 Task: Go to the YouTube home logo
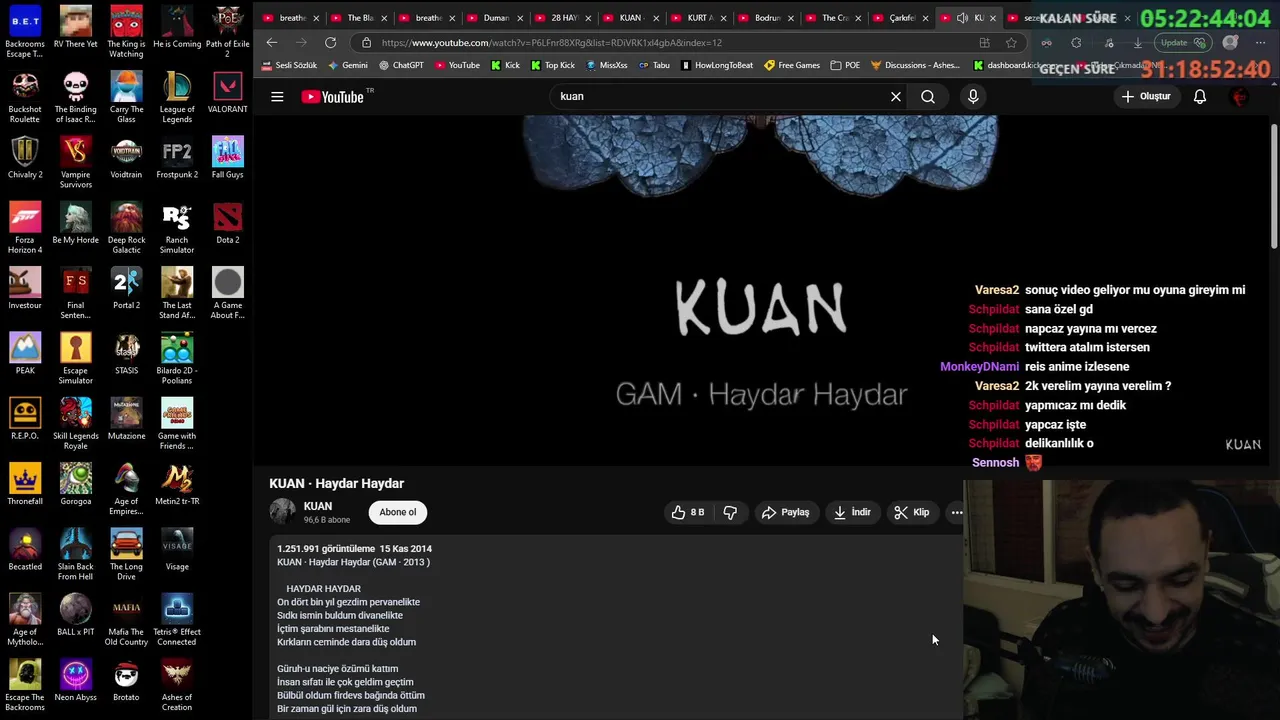332,97
